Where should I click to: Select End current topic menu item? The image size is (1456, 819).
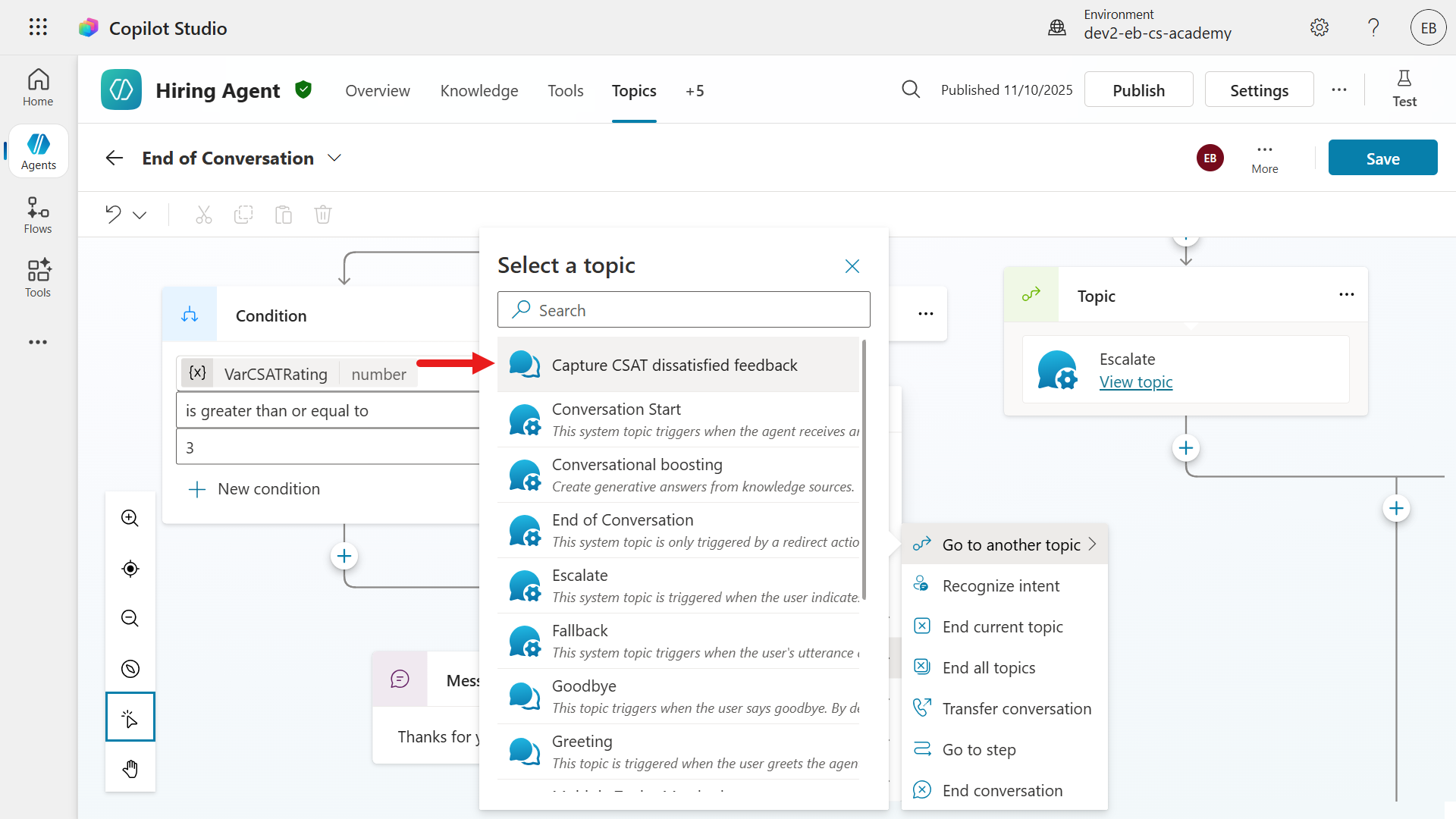1005,626
